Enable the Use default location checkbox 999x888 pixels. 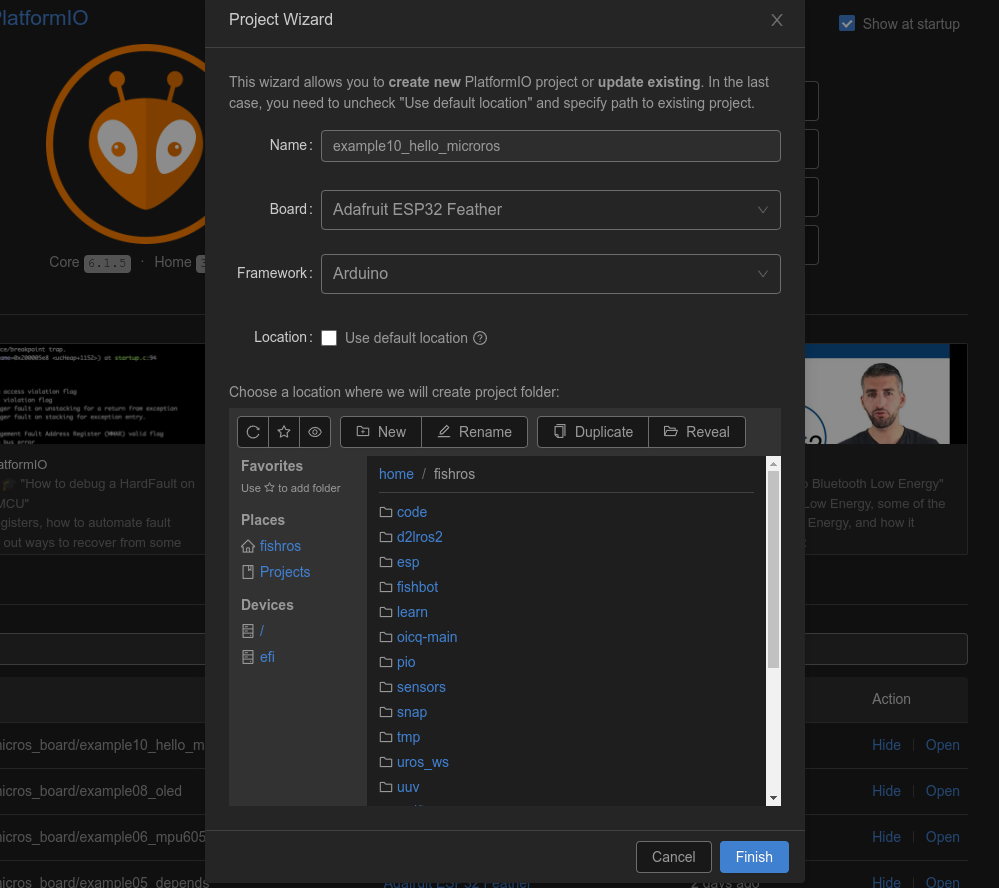pos(329,338)
